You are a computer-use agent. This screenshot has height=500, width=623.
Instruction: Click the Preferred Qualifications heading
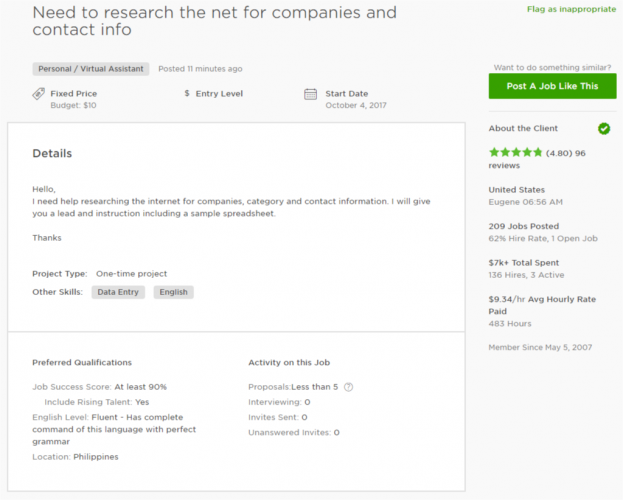(x=82, y=362)
